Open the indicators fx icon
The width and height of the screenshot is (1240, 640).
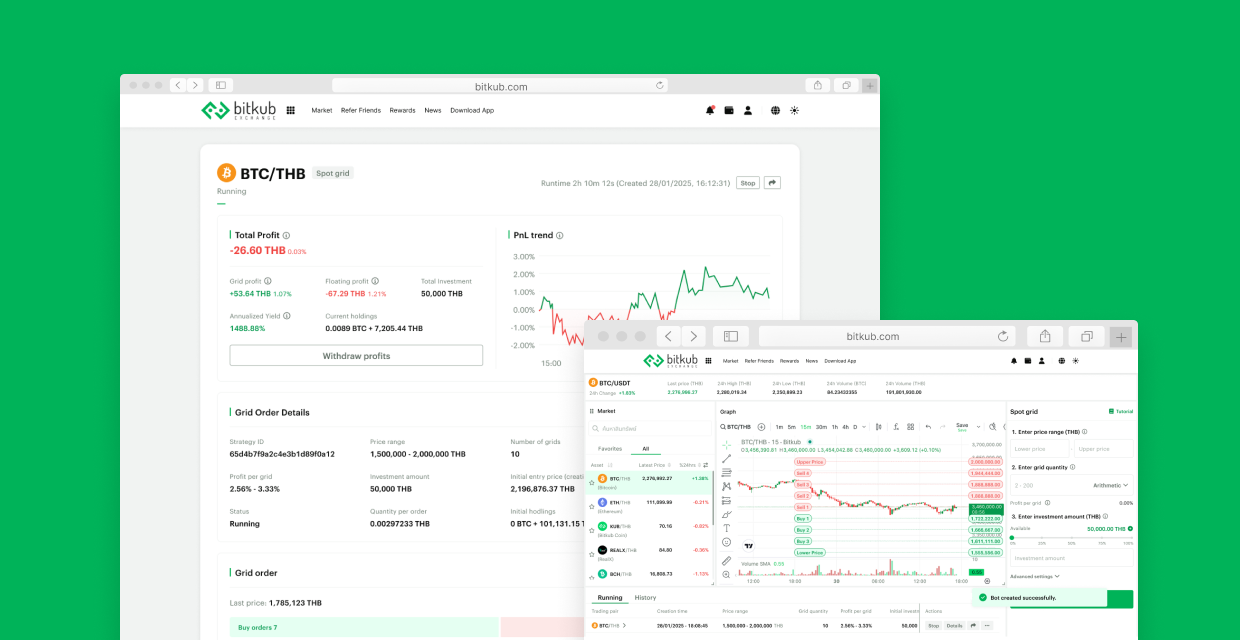(x=896, y=427)
